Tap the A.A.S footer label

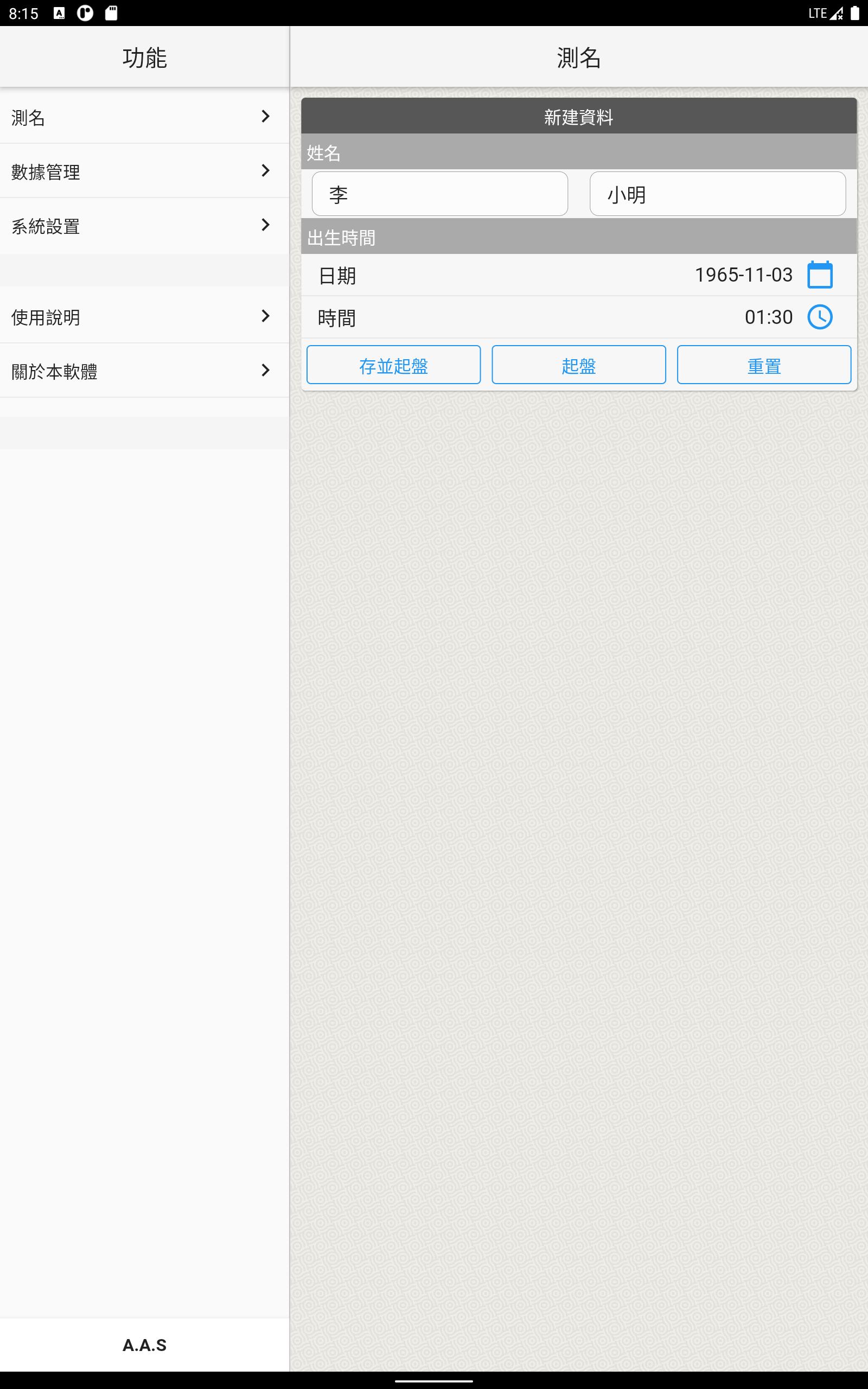pos(145,1345)
